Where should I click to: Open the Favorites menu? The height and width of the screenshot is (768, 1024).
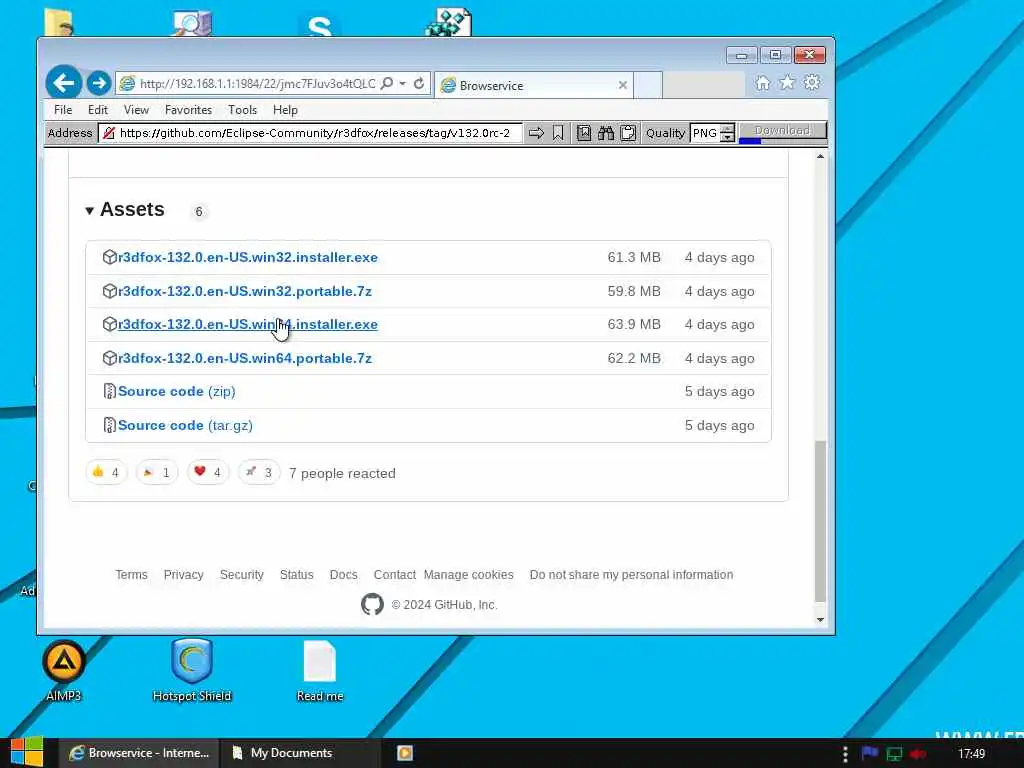(188, 110)
